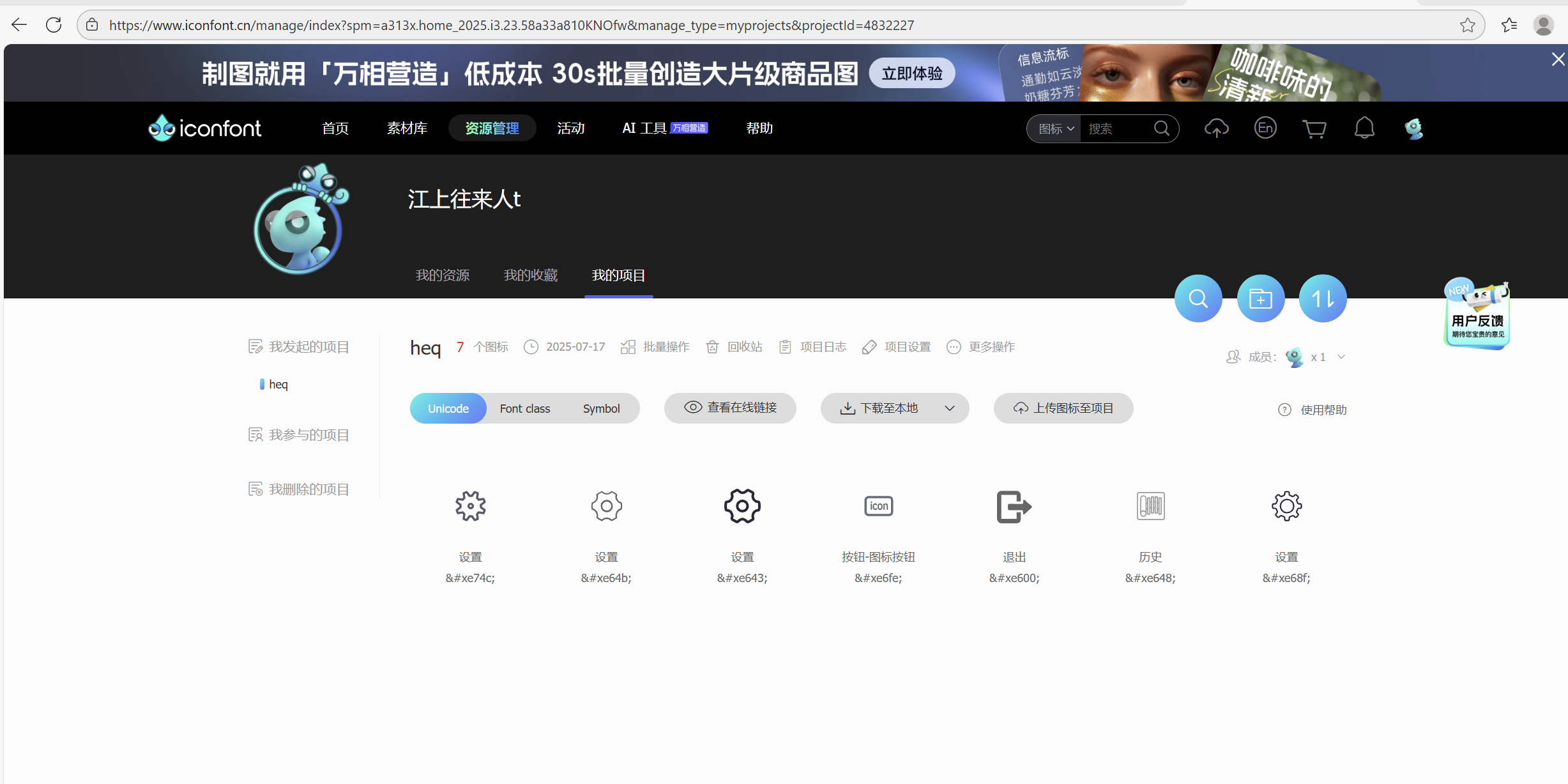Switch to Font class mode
The height and width of the screenshot is (784, 1568).
(524, 408)
